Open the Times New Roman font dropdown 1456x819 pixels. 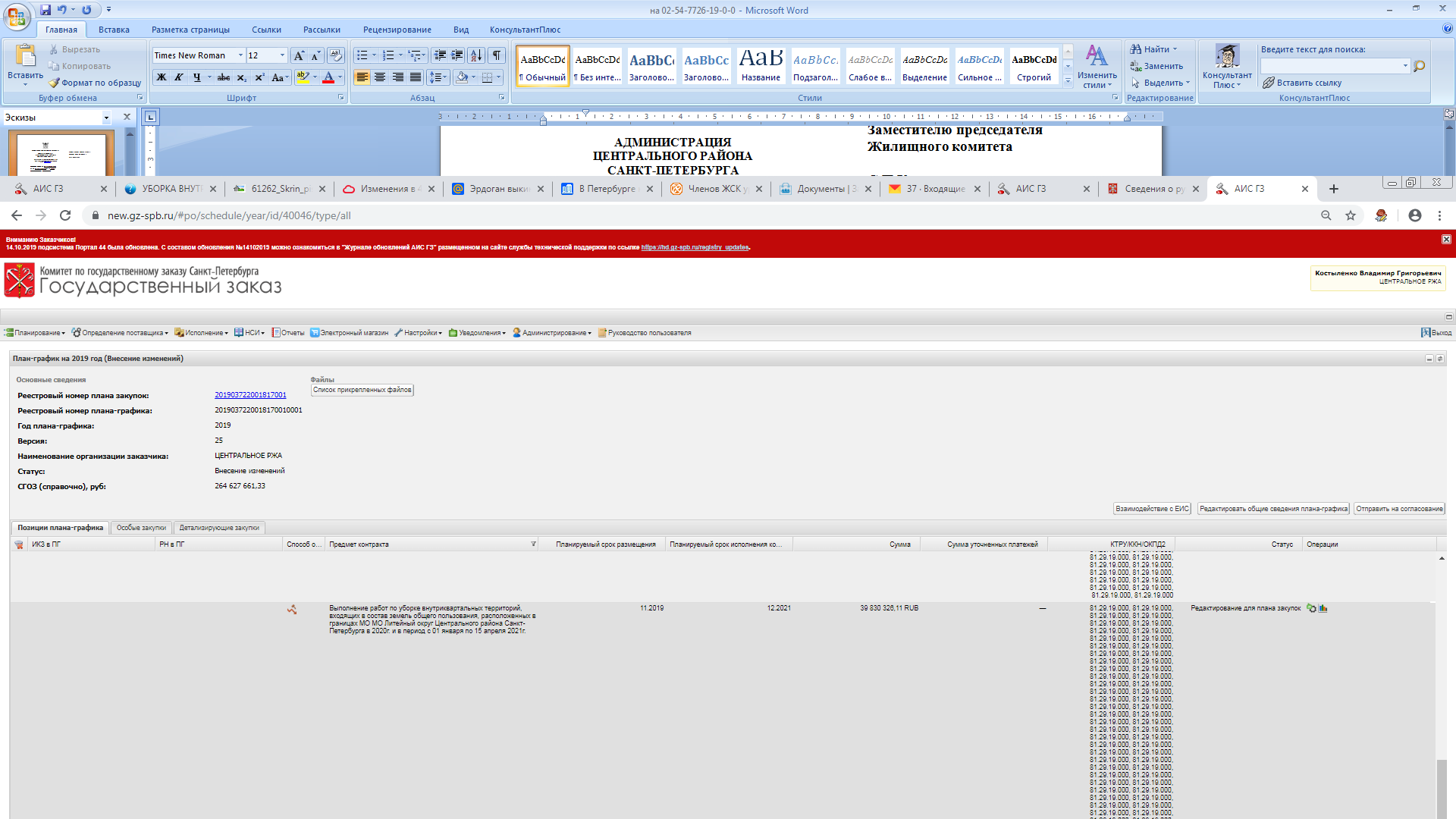pos(240,55)
